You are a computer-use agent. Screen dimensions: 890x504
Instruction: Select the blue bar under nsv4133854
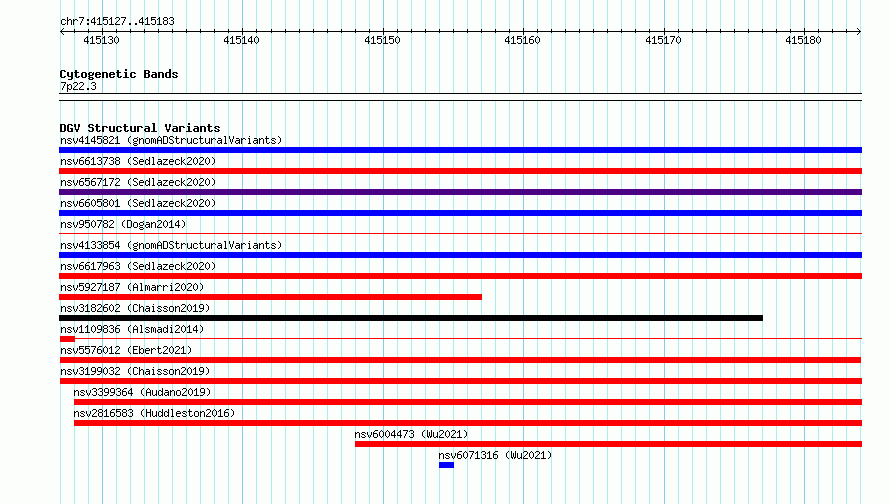[460, 255]
